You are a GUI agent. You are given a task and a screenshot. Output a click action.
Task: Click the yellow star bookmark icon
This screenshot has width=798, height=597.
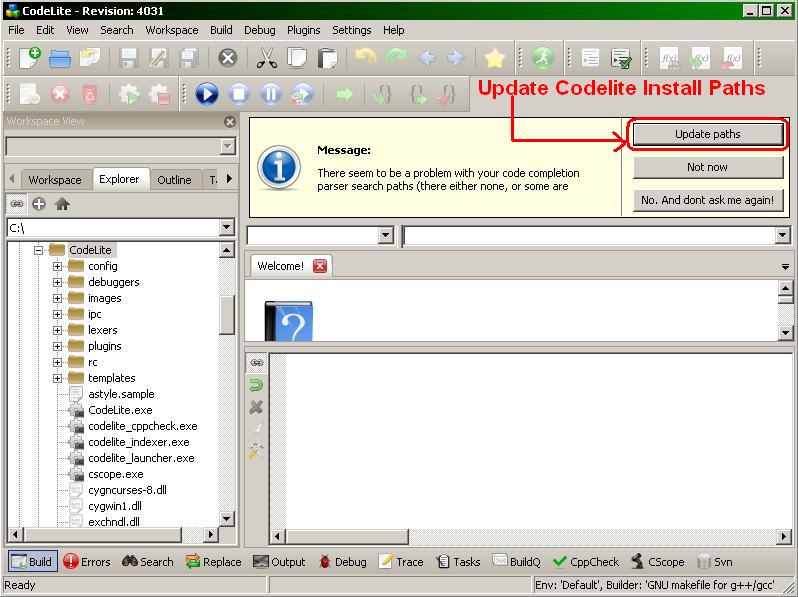tap(494, 59)
